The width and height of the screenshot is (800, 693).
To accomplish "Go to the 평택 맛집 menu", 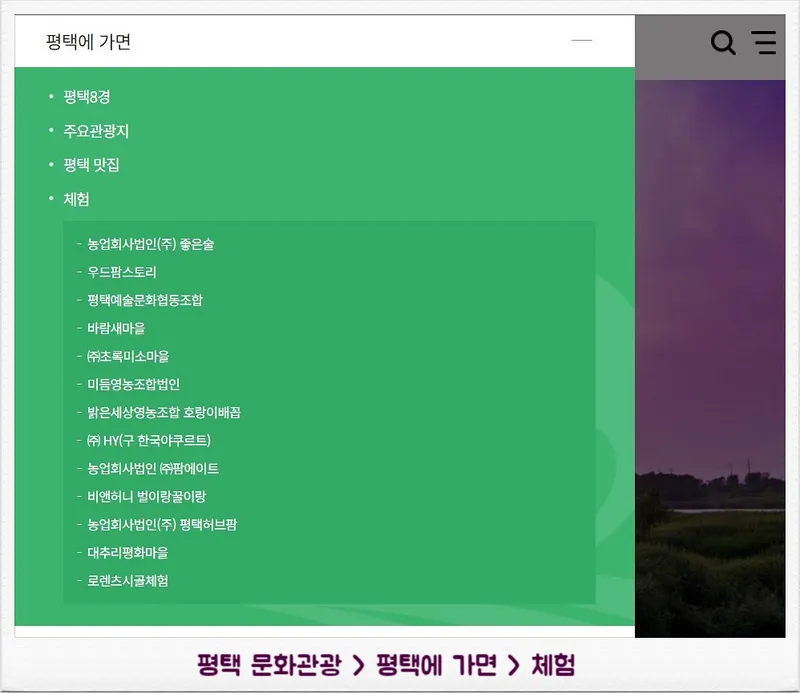I will click(91, 165).
